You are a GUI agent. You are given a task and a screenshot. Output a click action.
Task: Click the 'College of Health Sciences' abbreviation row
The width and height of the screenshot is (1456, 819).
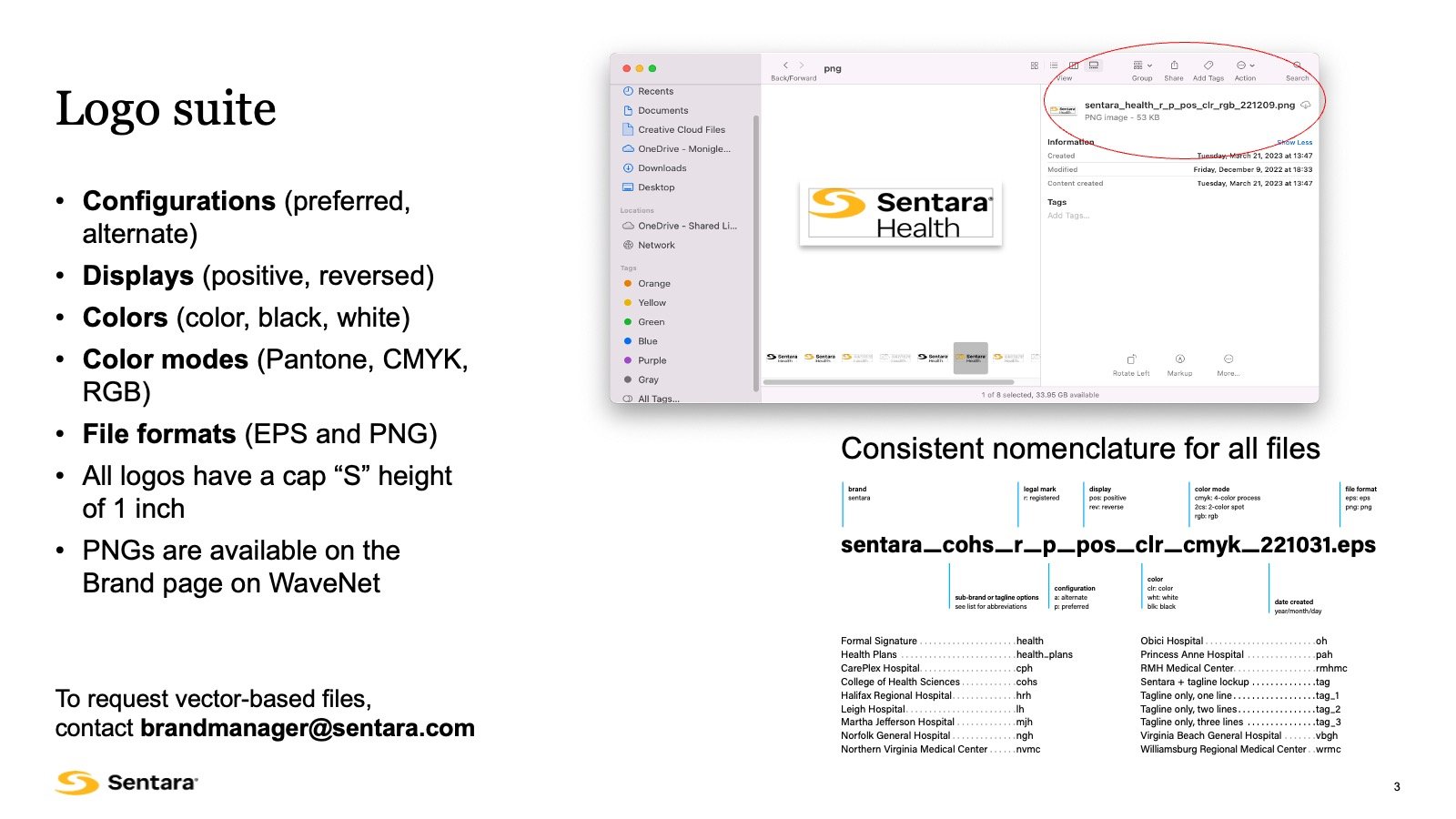pos(939,682)
